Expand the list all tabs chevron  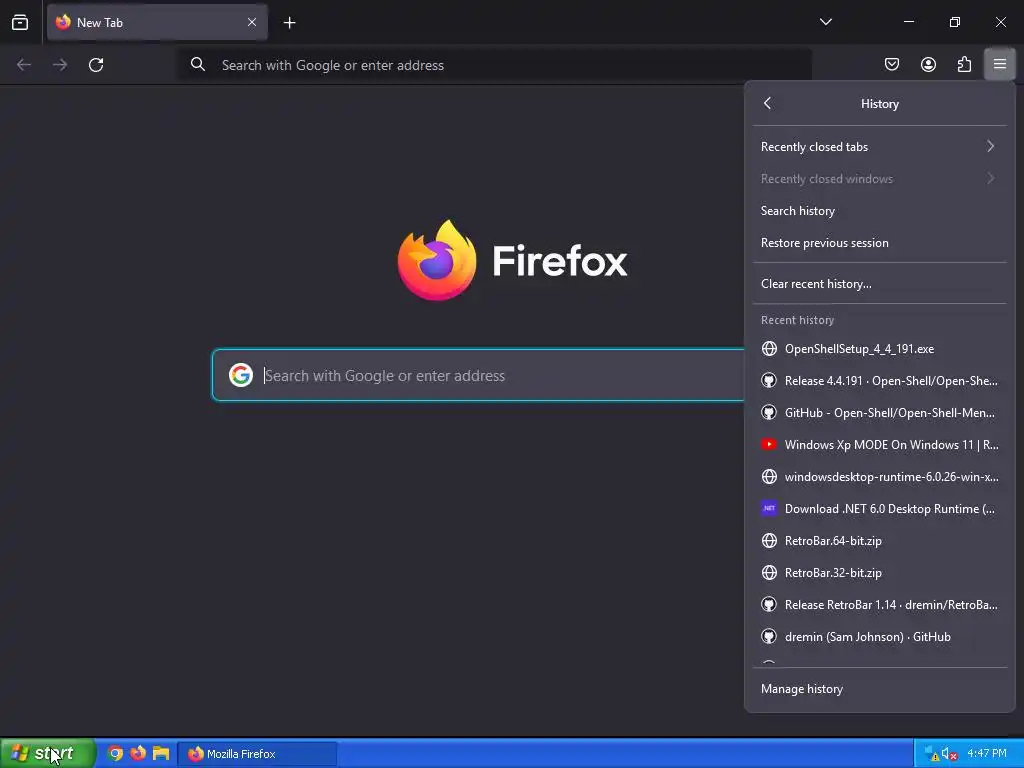click(825, 22)
